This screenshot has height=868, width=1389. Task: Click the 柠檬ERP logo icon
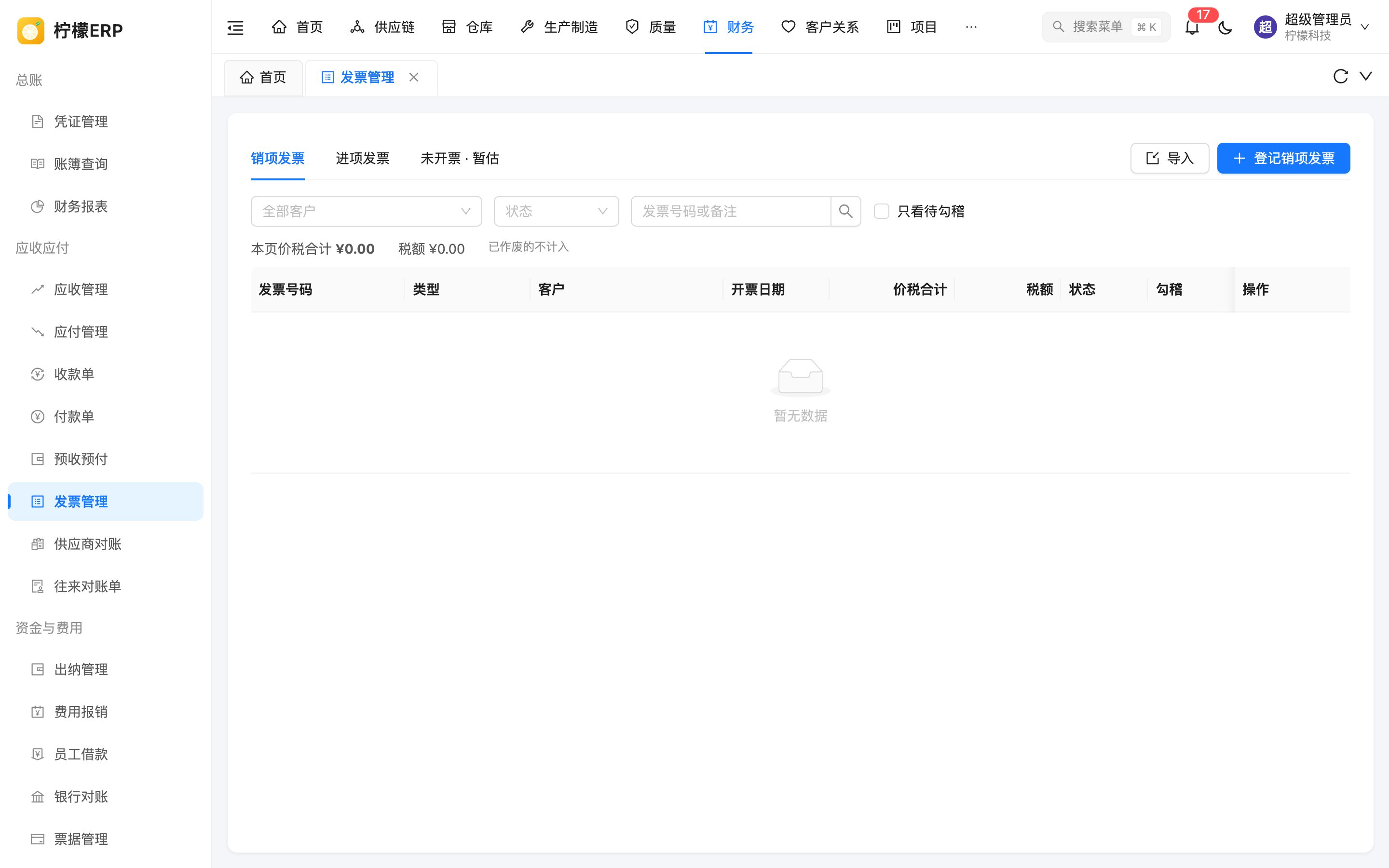(x=30, y=30)
